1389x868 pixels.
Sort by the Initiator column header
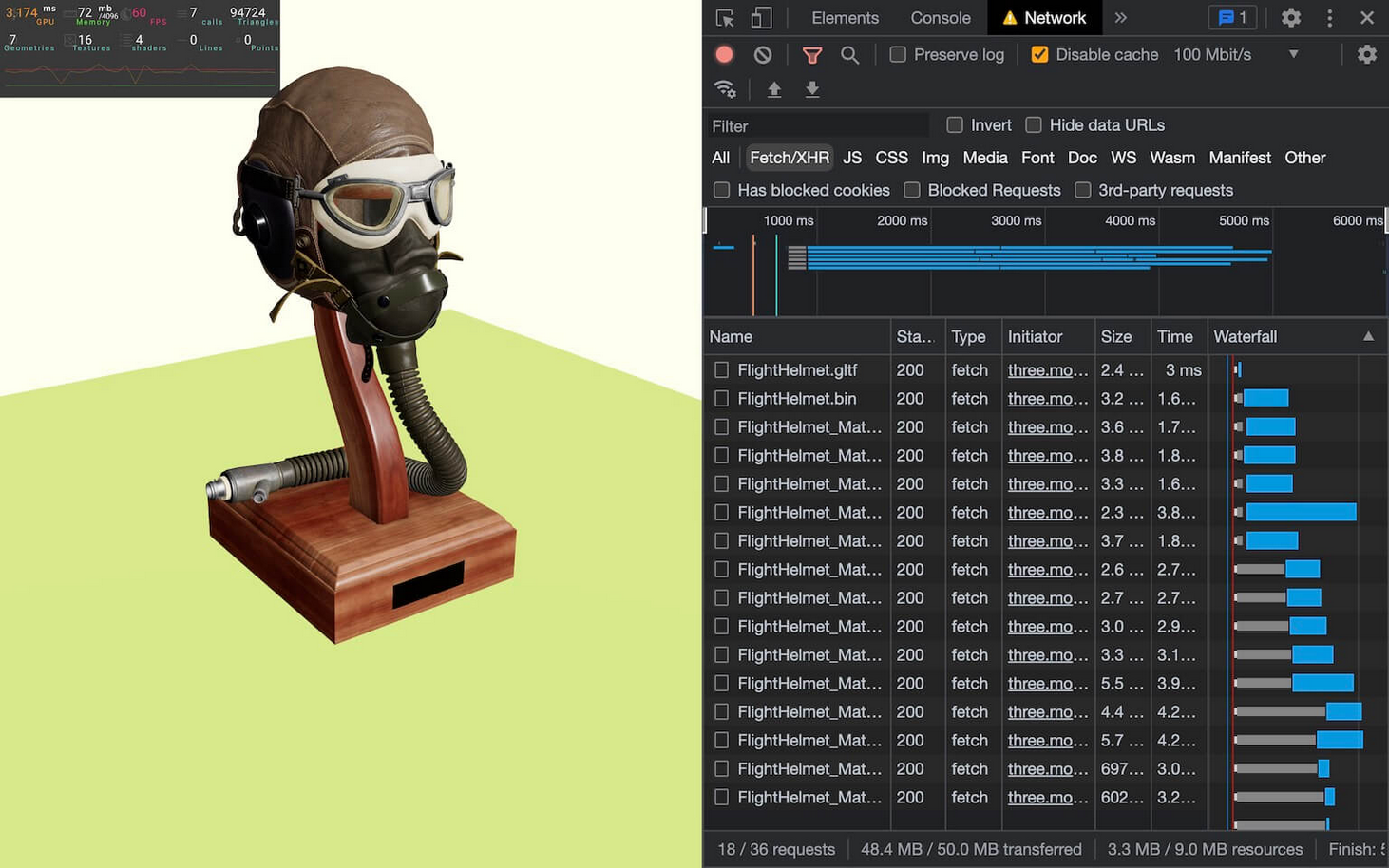pos(1049,336)
